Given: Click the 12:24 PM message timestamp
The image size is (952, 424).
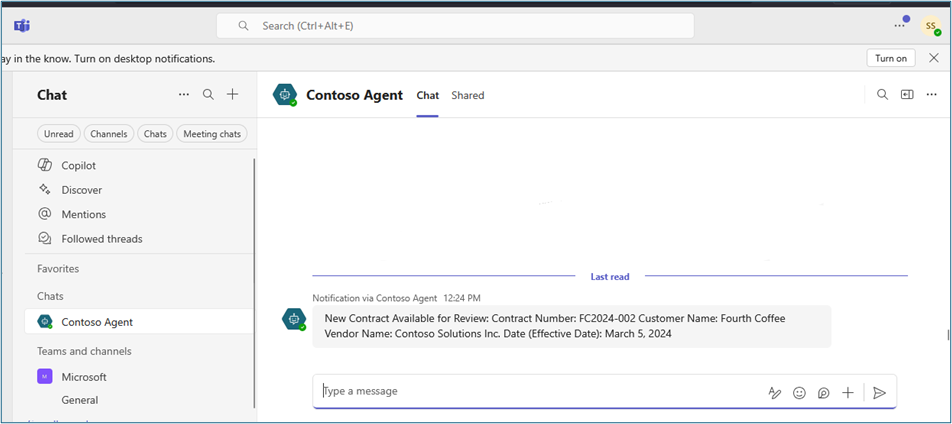Looking at the screenshot, I should coord(462,298).
